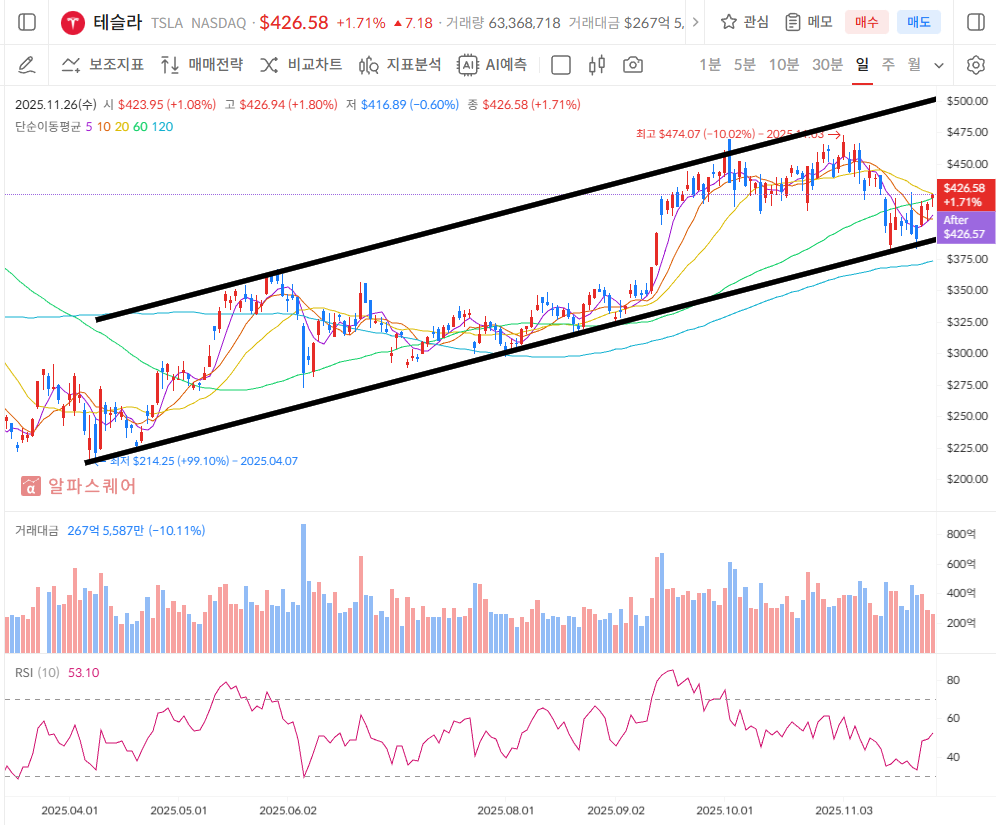
Task: Open 지표분석 indicator analysis
Action: click(400, 65)
